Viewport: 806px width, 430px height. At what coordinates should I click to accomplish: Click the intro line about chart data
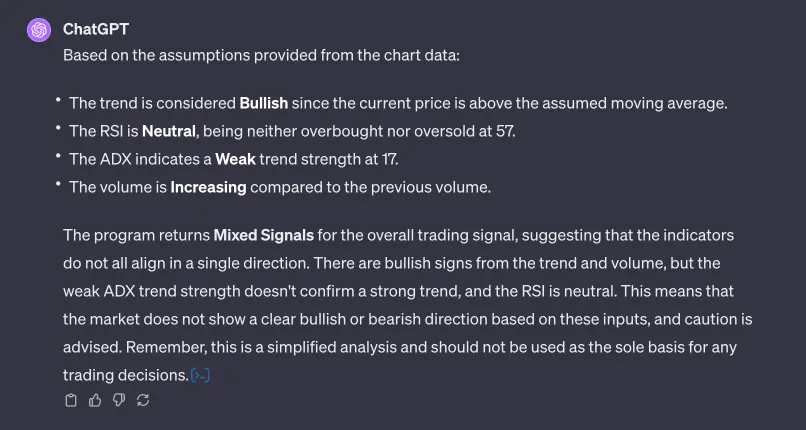coord(261,55)
